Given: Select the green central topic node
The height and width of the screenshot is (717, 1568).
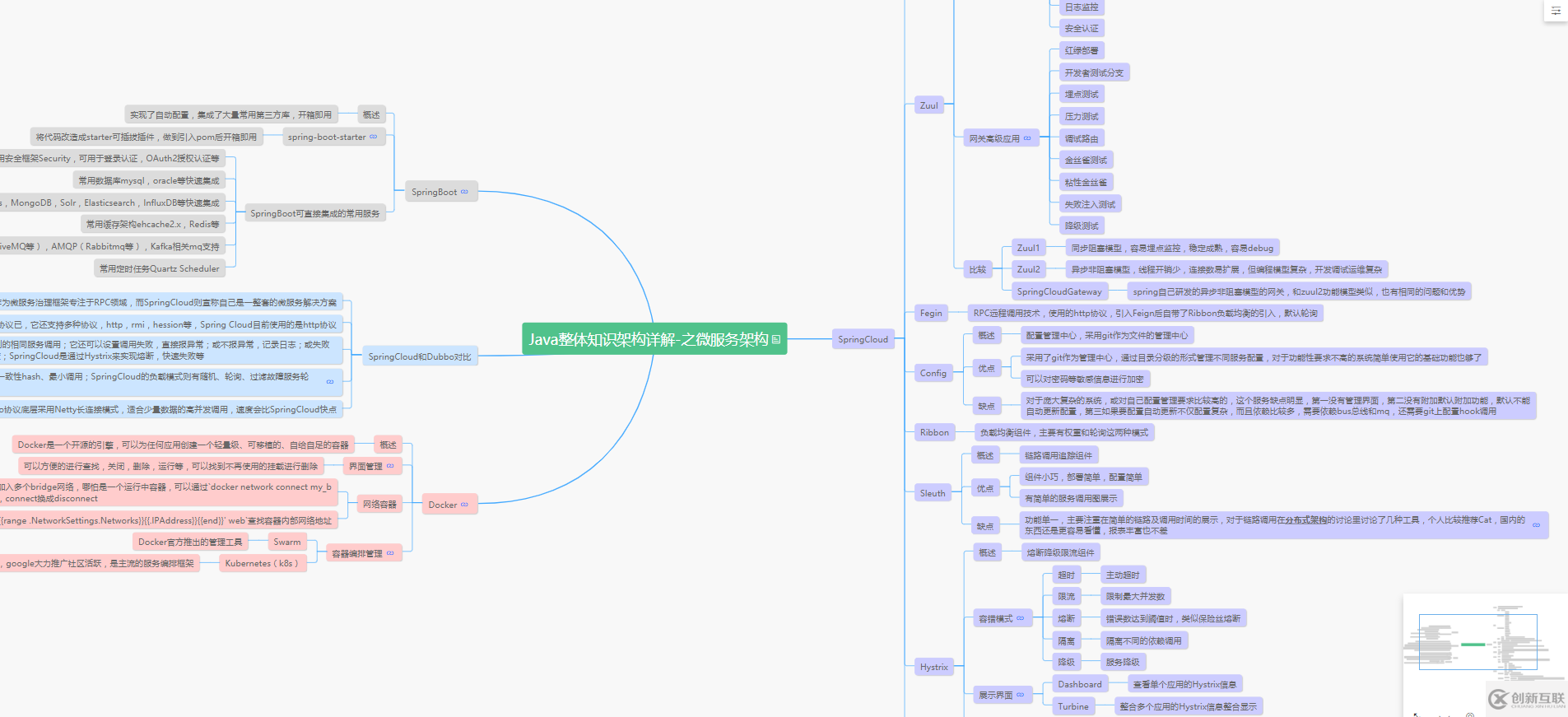Looking at the screenshot, I should [648, 339].
